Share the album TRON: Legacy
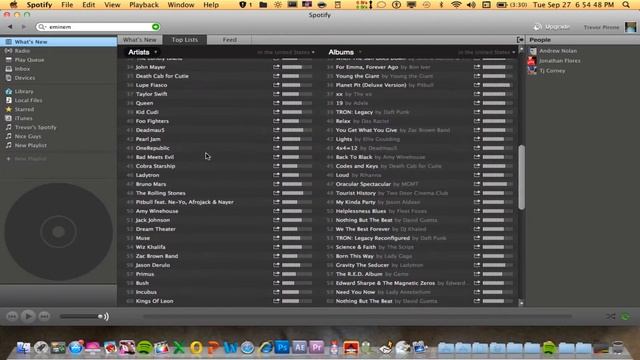 pyautogui.click(x=477, y=112)
